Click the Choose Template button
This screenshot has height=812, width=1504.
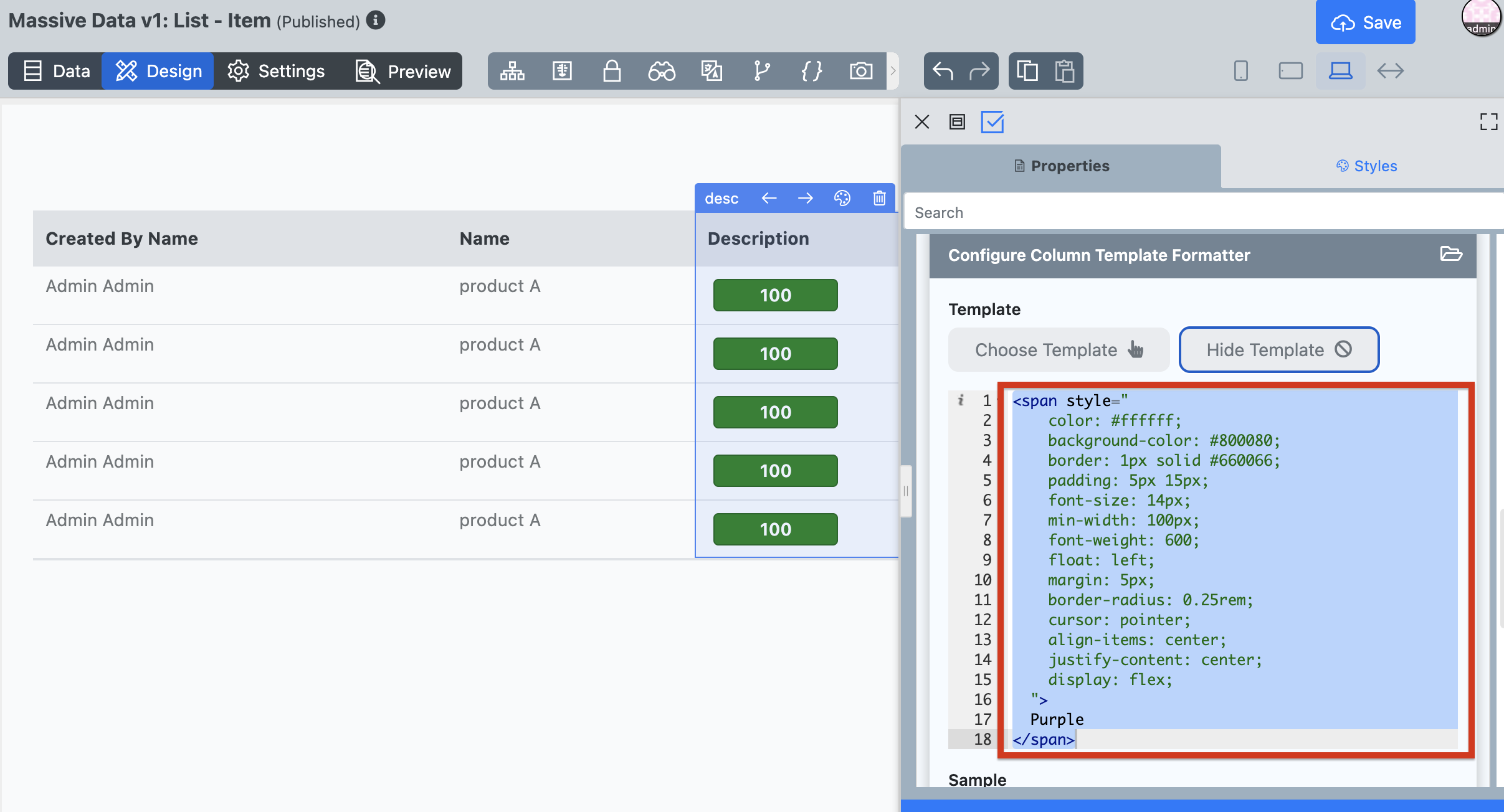click(x=1059, y=350)
